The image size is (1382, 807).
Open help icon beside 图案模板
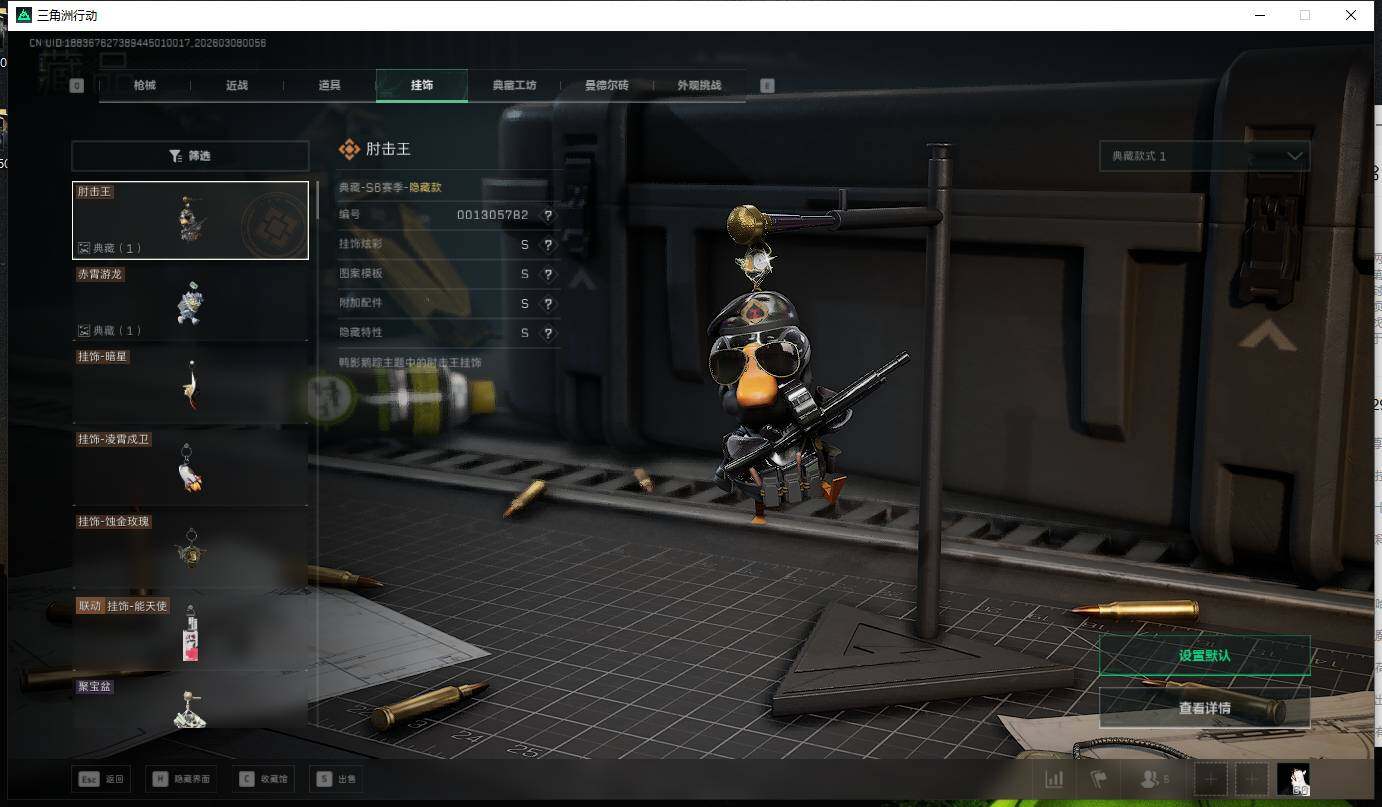coord(547,274)
